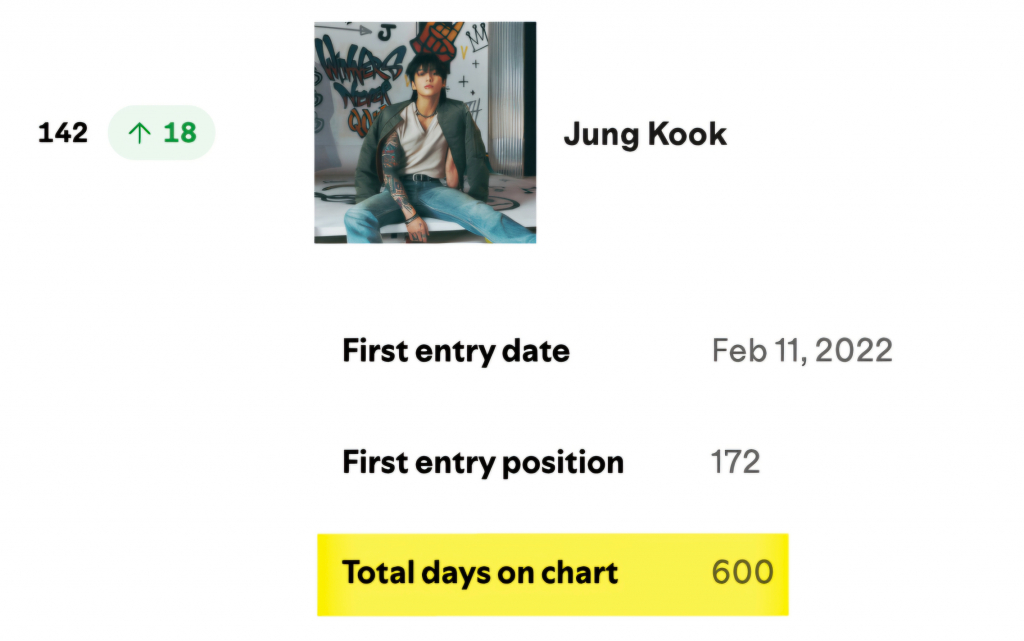Screen dimensions: 1024x641
Task: Click the Jung Kook artist name
Action: [645, 134]
